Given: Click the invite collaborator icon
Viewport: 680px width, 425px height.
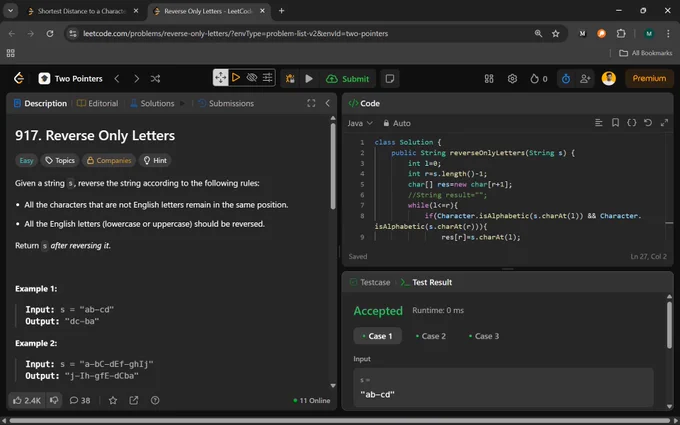Looking at the screenshot, I should pyautogui.click(x=585, y=78).
